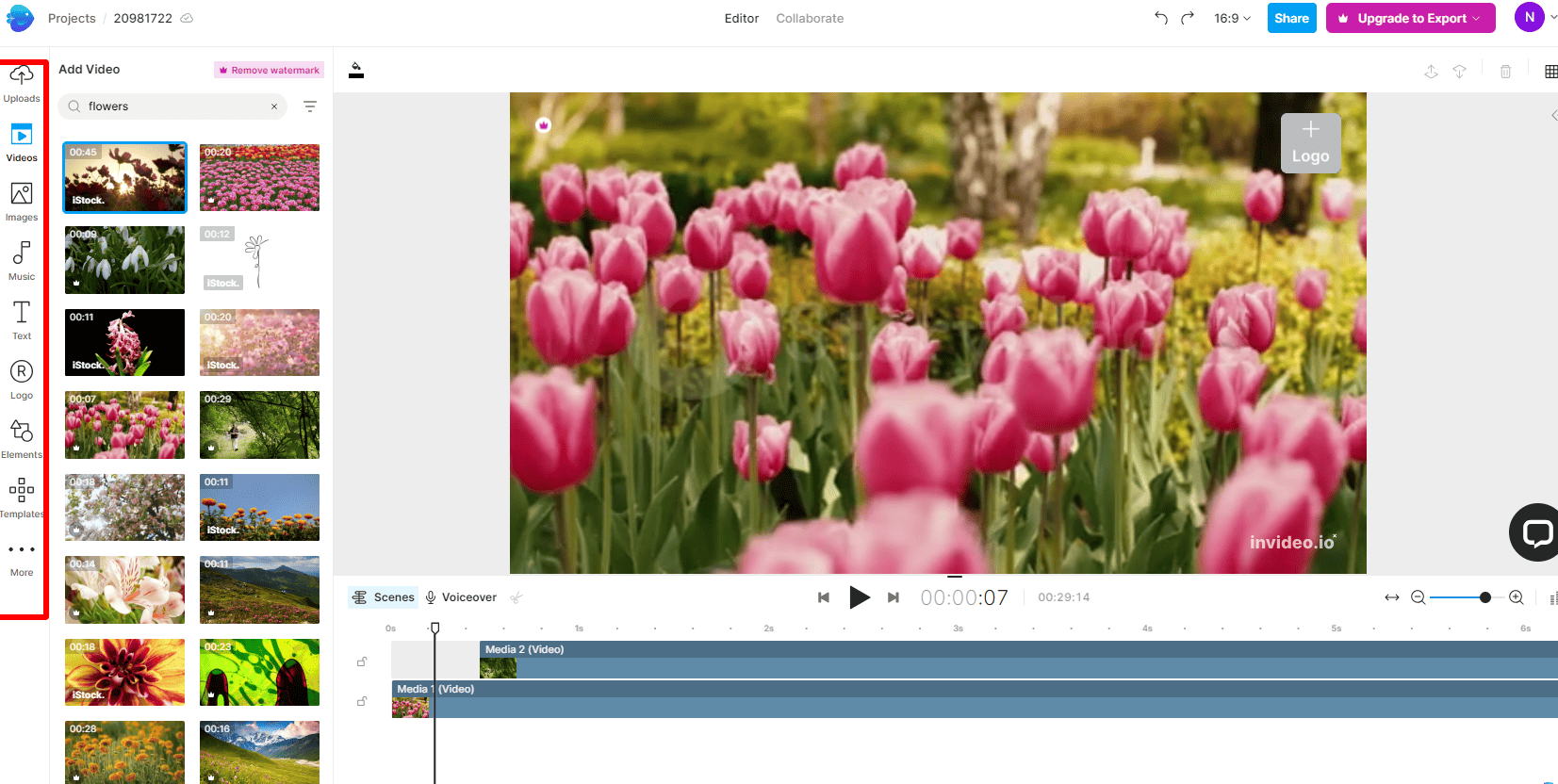This screenshot has width=1558, height=784.
Task: Skip to previous scene
Action: (824, 597)
